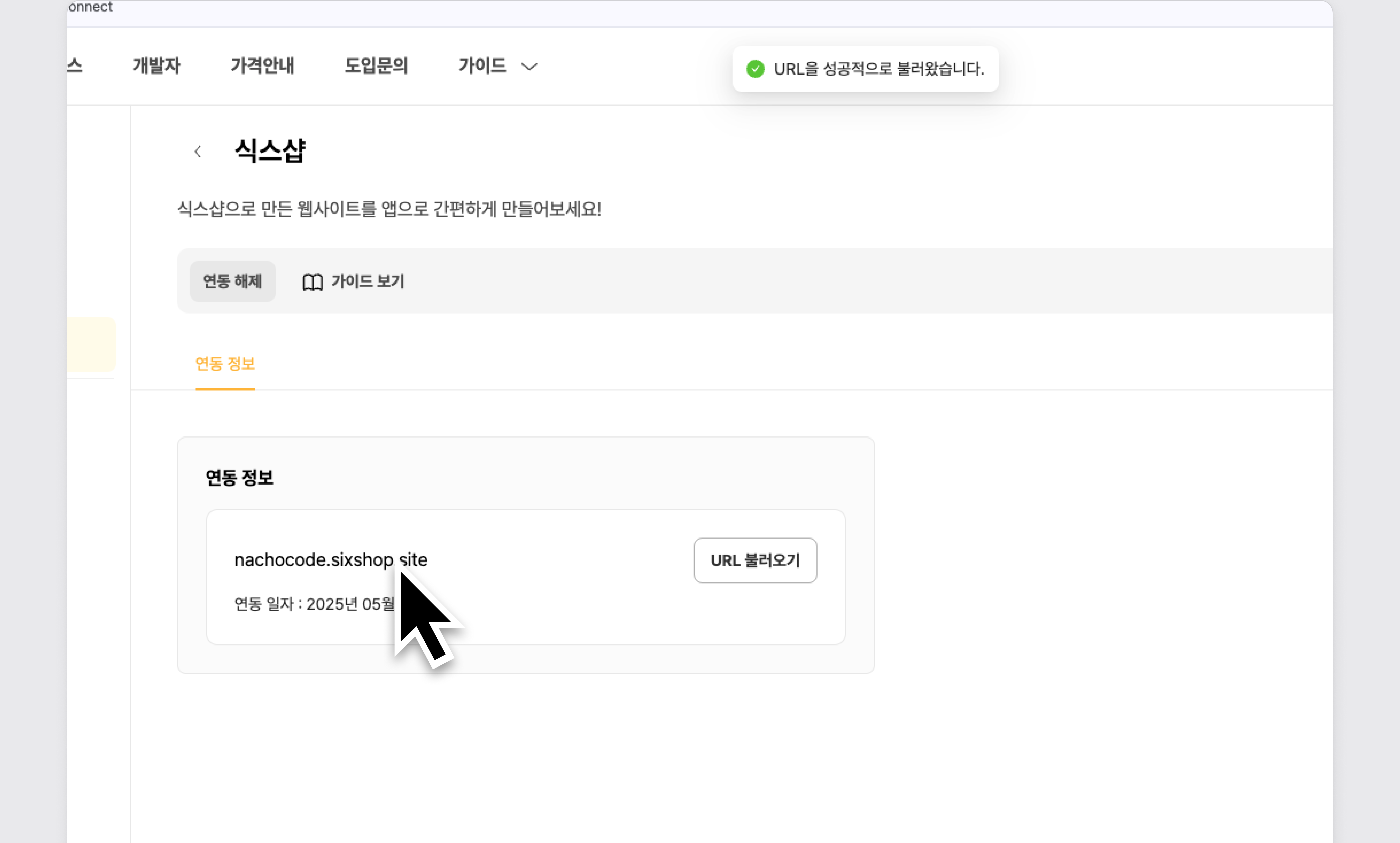1400x843 pixels.
Task: Click the back chevron beside 식스샵 title
Action: click(198, 152)
